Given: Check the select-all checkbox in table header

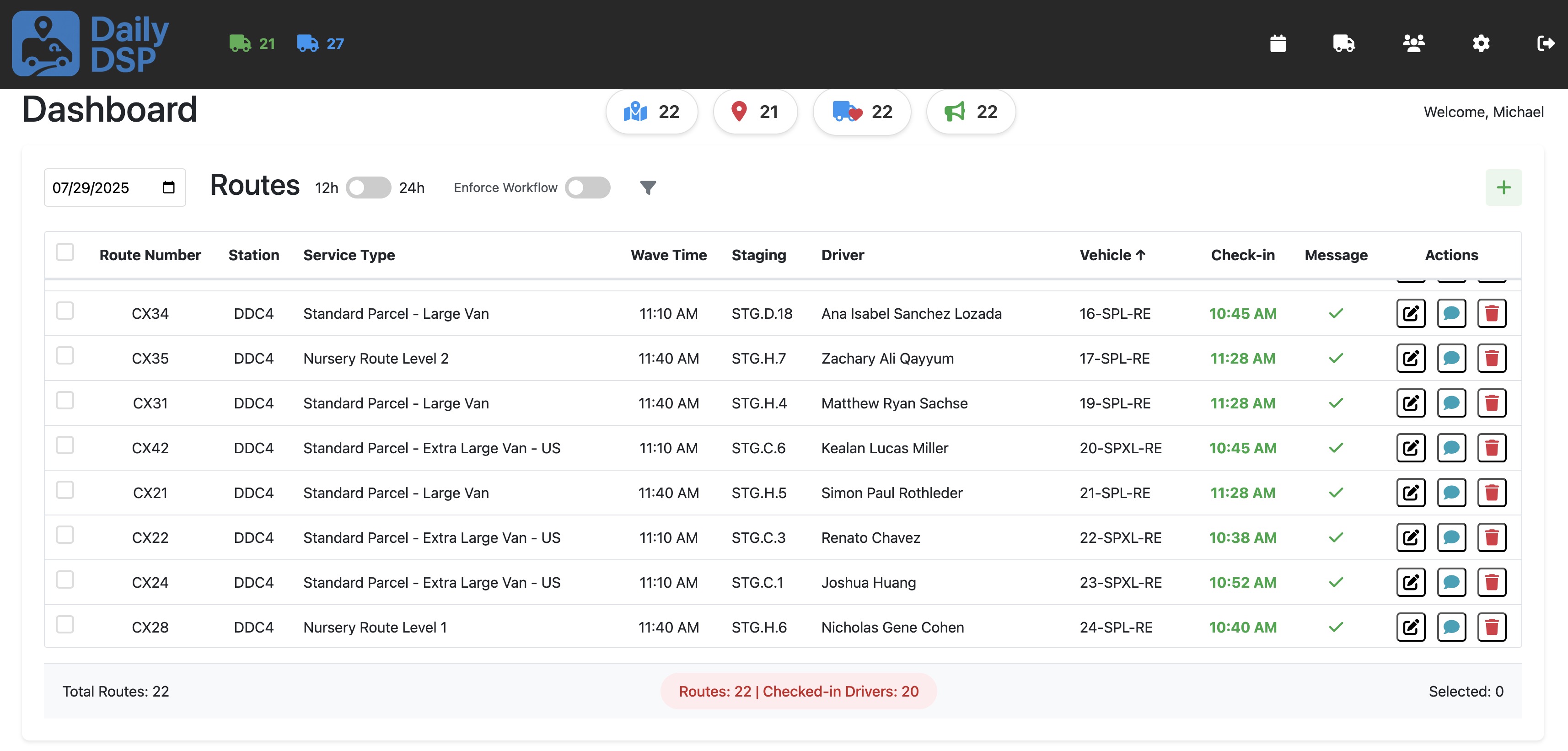Looking at the screenshot, I should pyautogui.click(x=65, y=252).
